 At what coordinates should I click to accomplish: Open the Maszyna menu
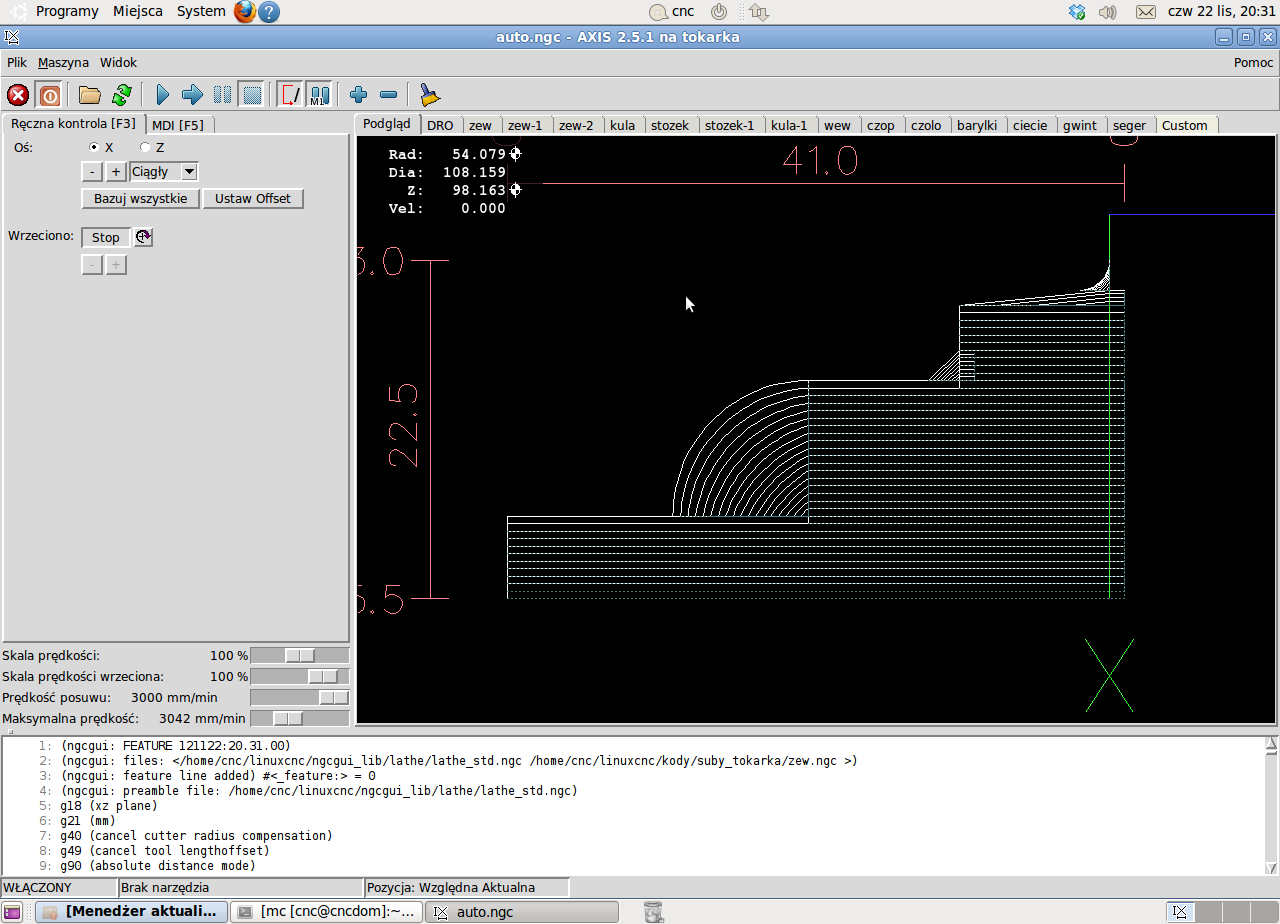click(63, 62)
